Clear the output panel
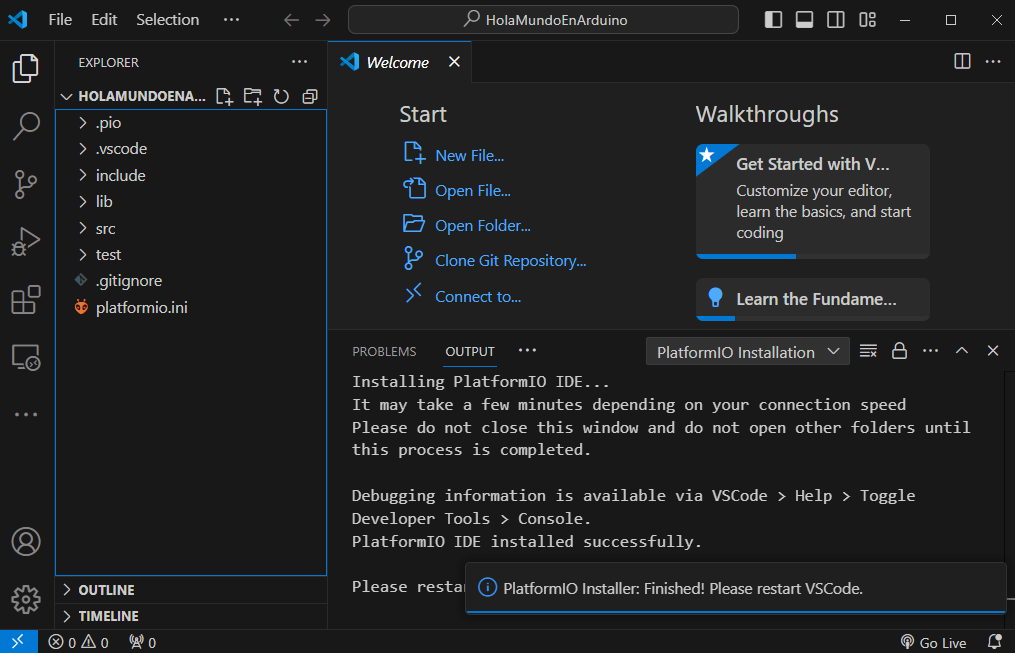The height and width of the screenshot is (653, 1015). click(x=868, y=351)
